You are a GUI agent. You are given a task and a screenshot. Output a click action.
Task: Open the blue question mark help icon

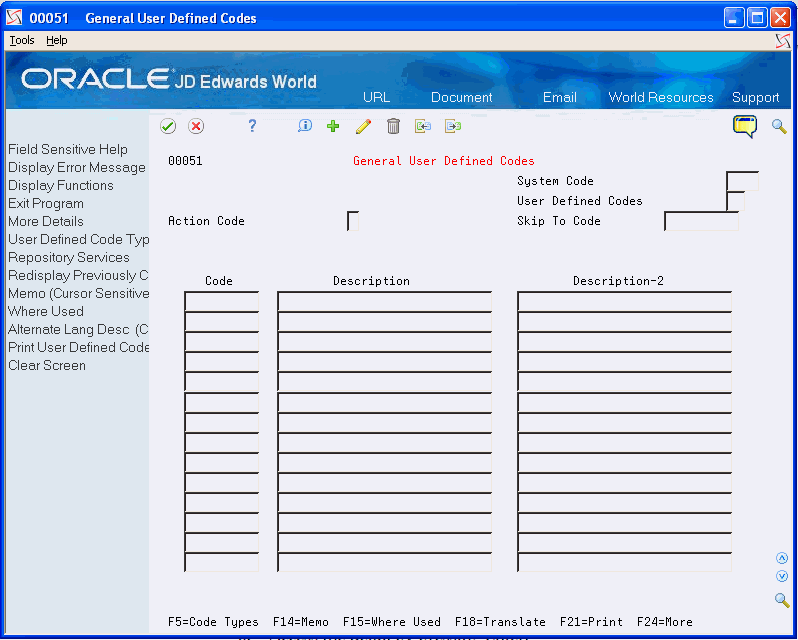(x=252, y=126)
